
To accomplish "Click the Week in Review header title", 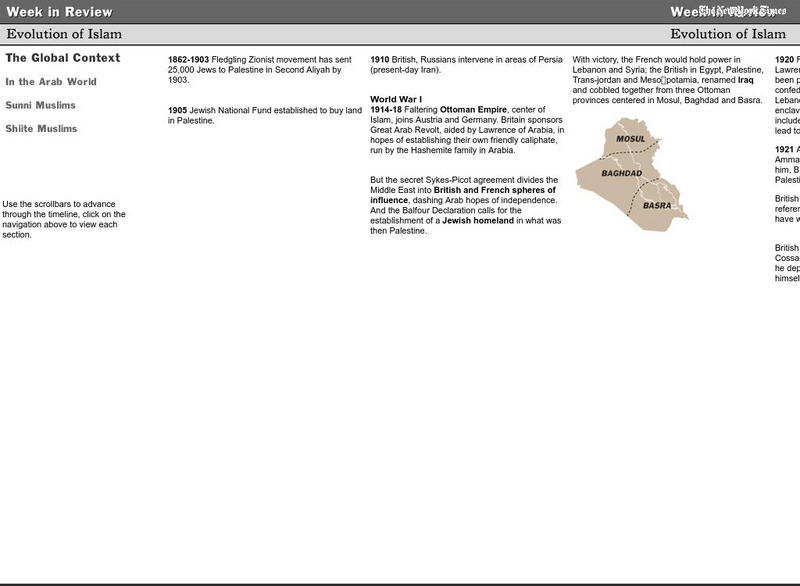I will point(59,12).
